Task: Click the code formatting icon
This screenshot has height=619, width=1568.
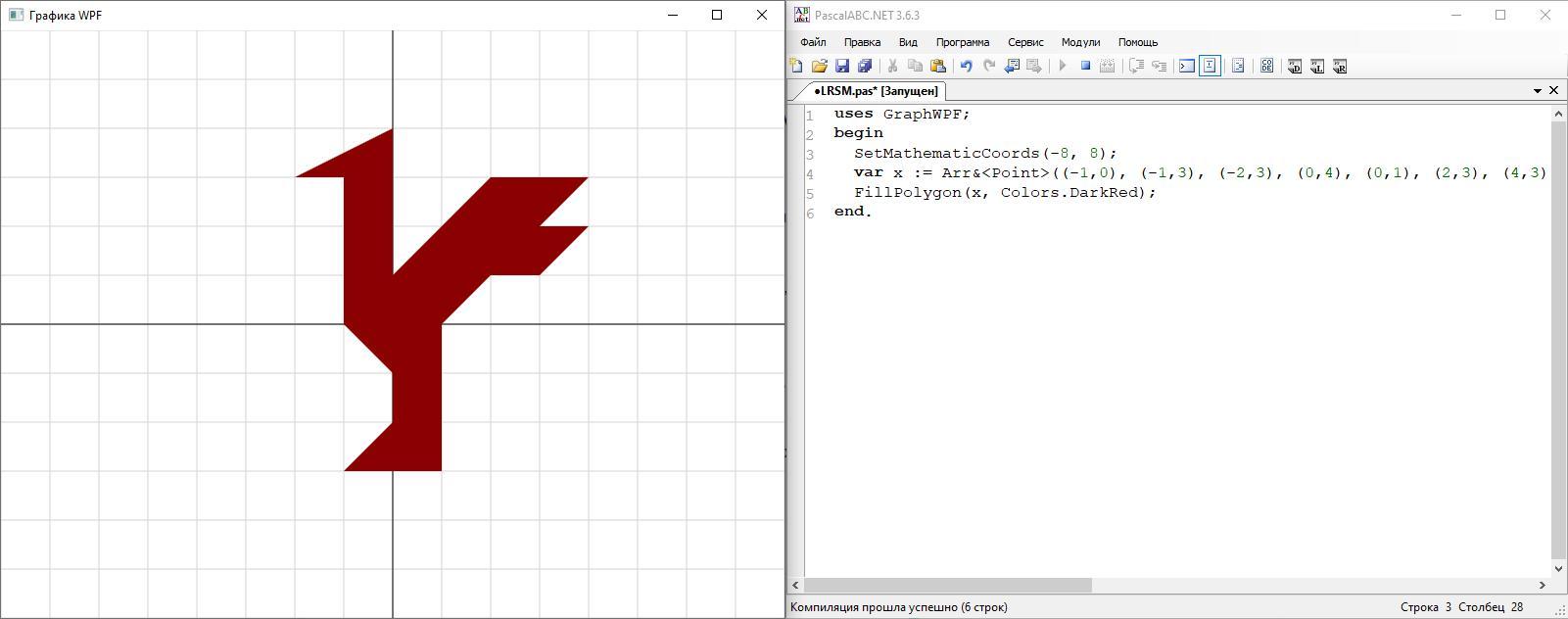Action: (x=1238, y=66)
